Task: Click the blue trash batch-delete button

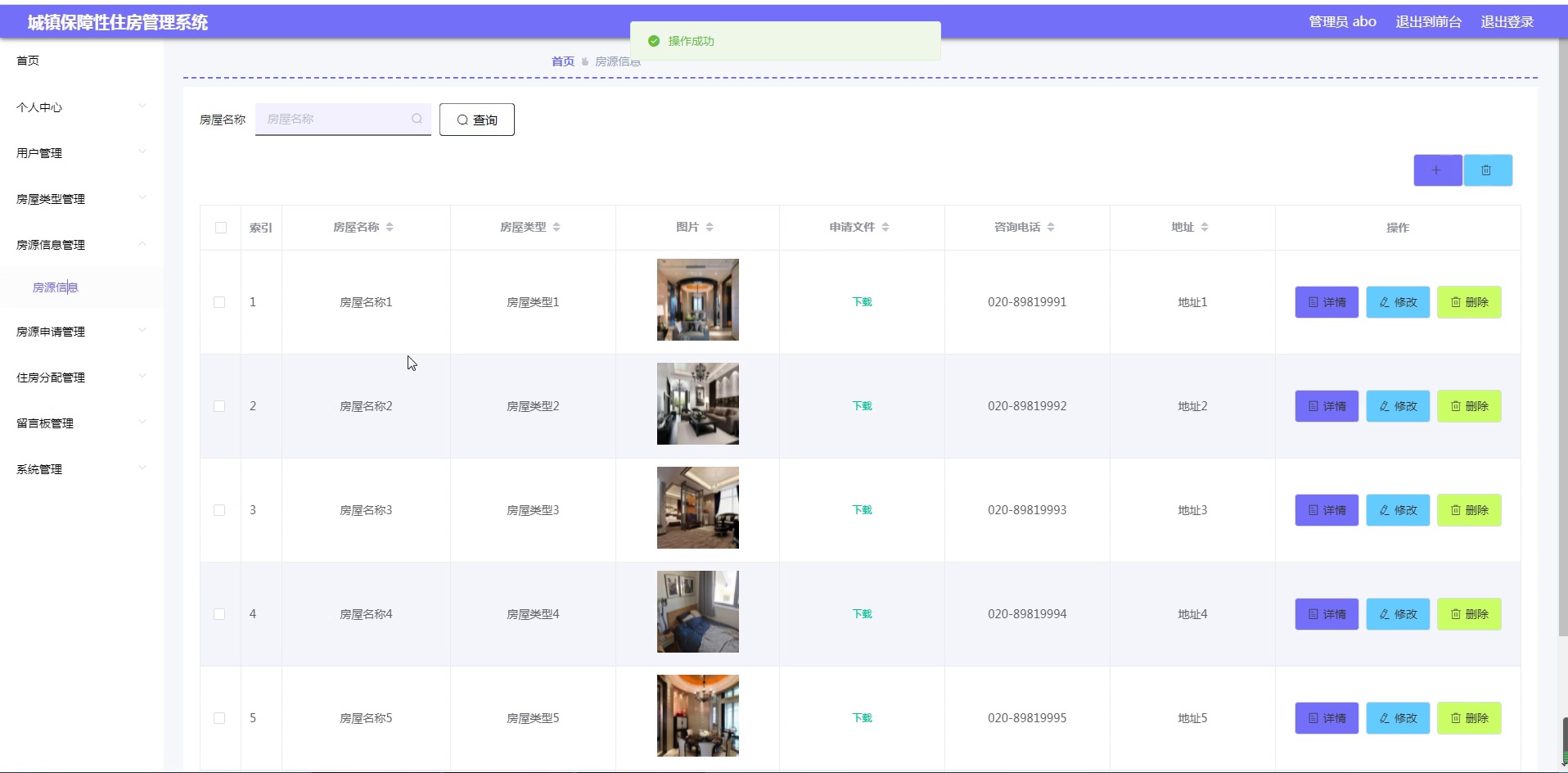Action: [1487, 170]
